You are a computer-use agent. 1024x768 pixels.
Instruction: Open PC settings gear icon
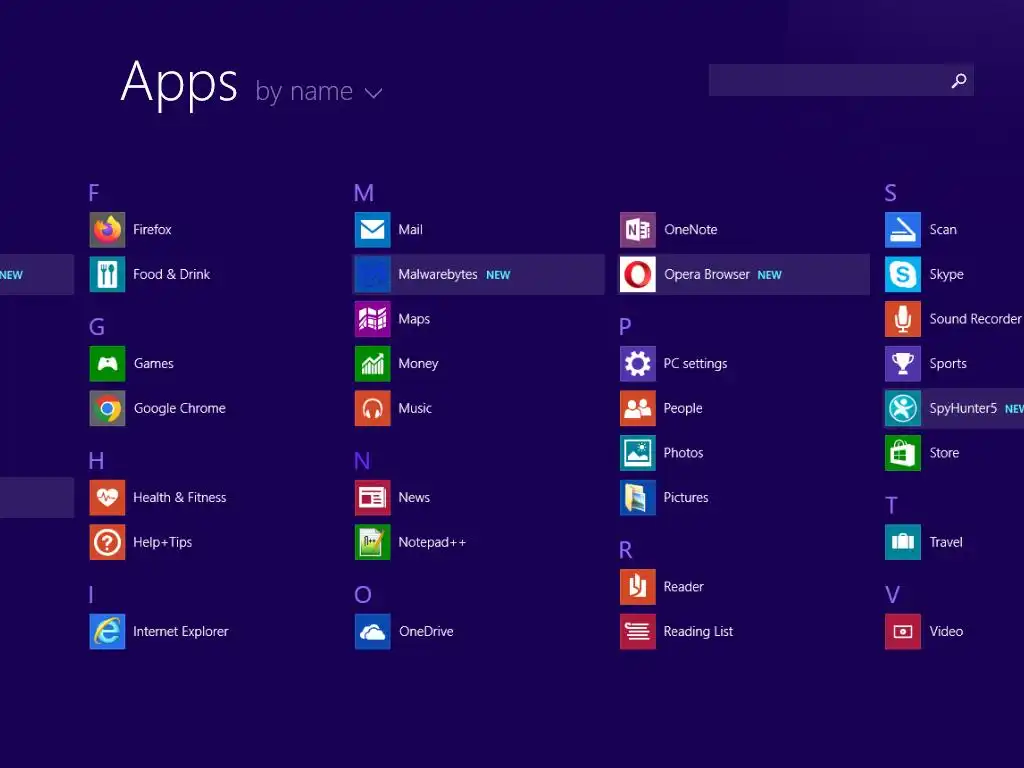(x=637, y=364)
